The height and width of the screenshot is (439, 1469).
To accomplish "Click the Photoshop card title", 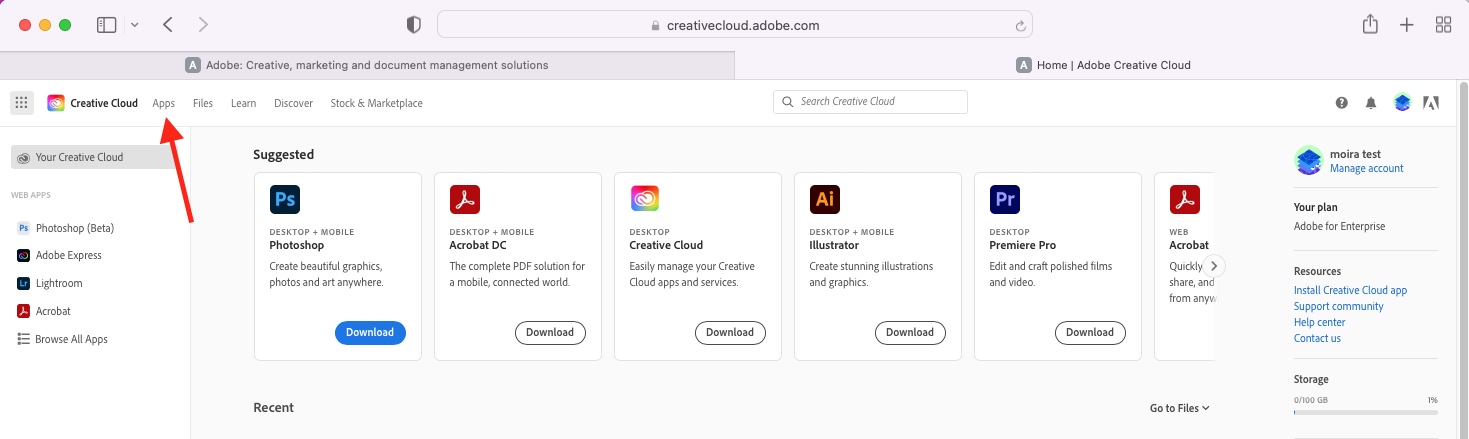I will coord(297,245).
